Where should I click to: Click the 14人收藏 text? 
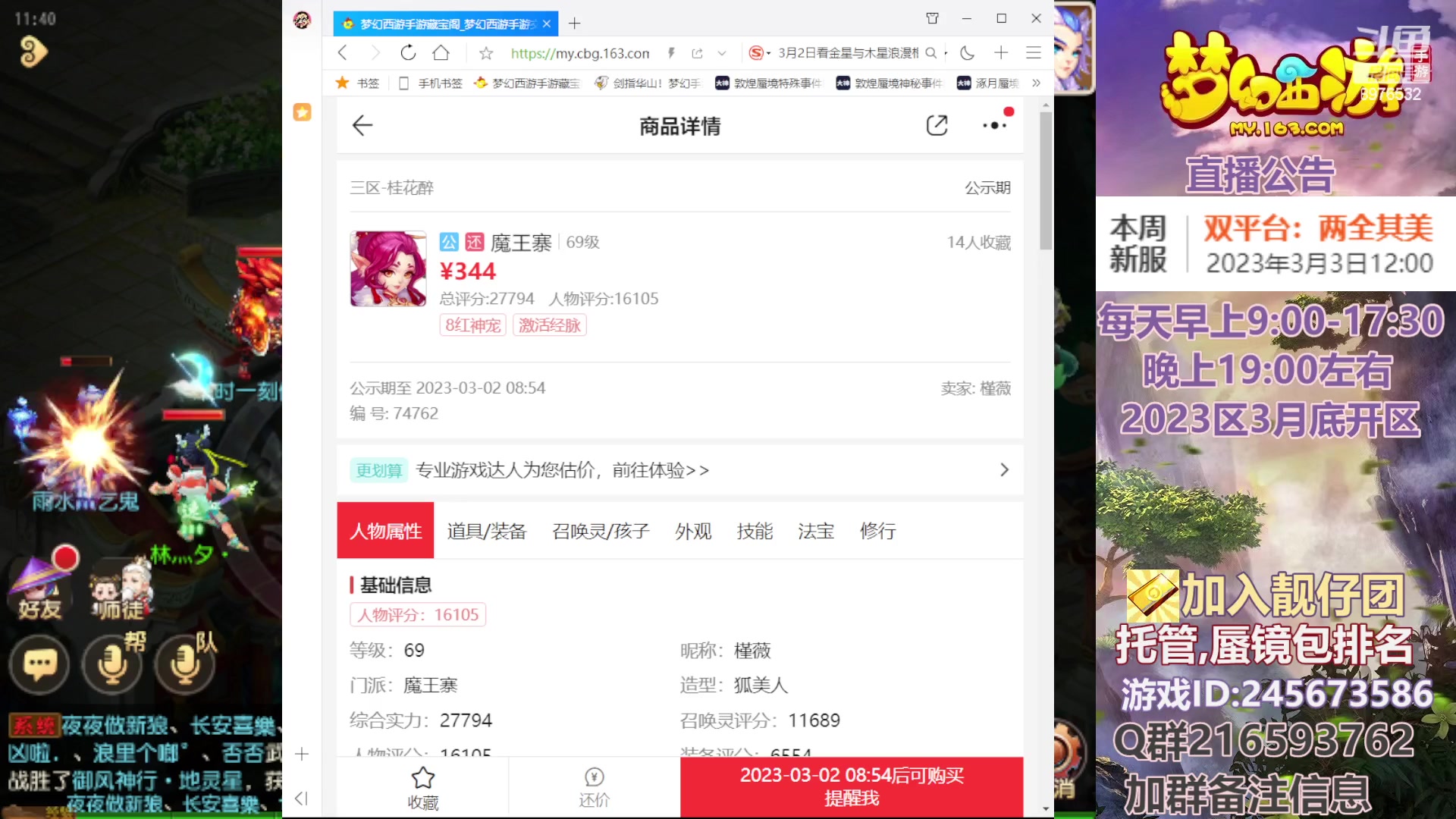(978, 243)
